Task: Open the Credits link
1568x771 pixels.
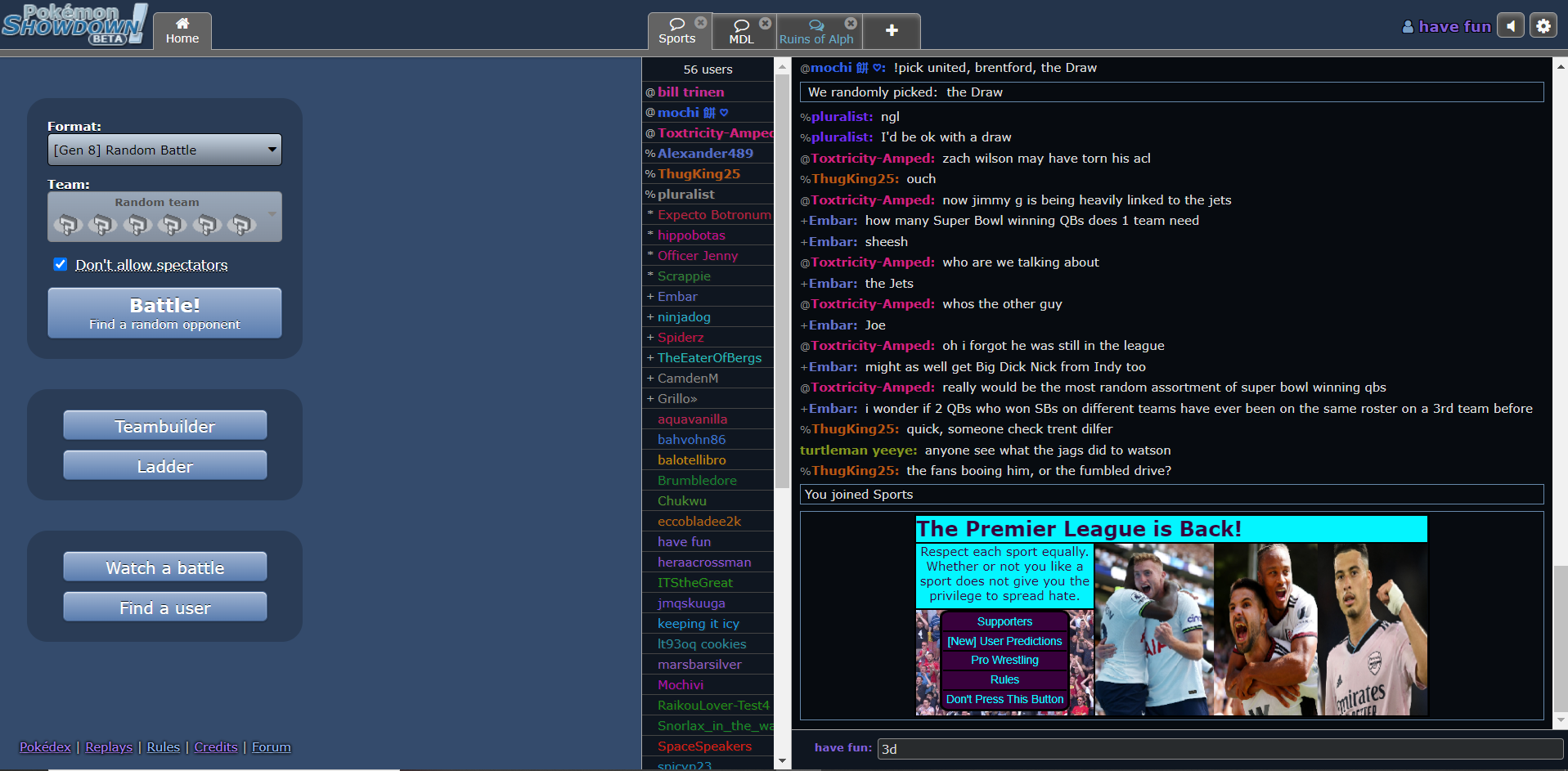Action: pos(216,746)
